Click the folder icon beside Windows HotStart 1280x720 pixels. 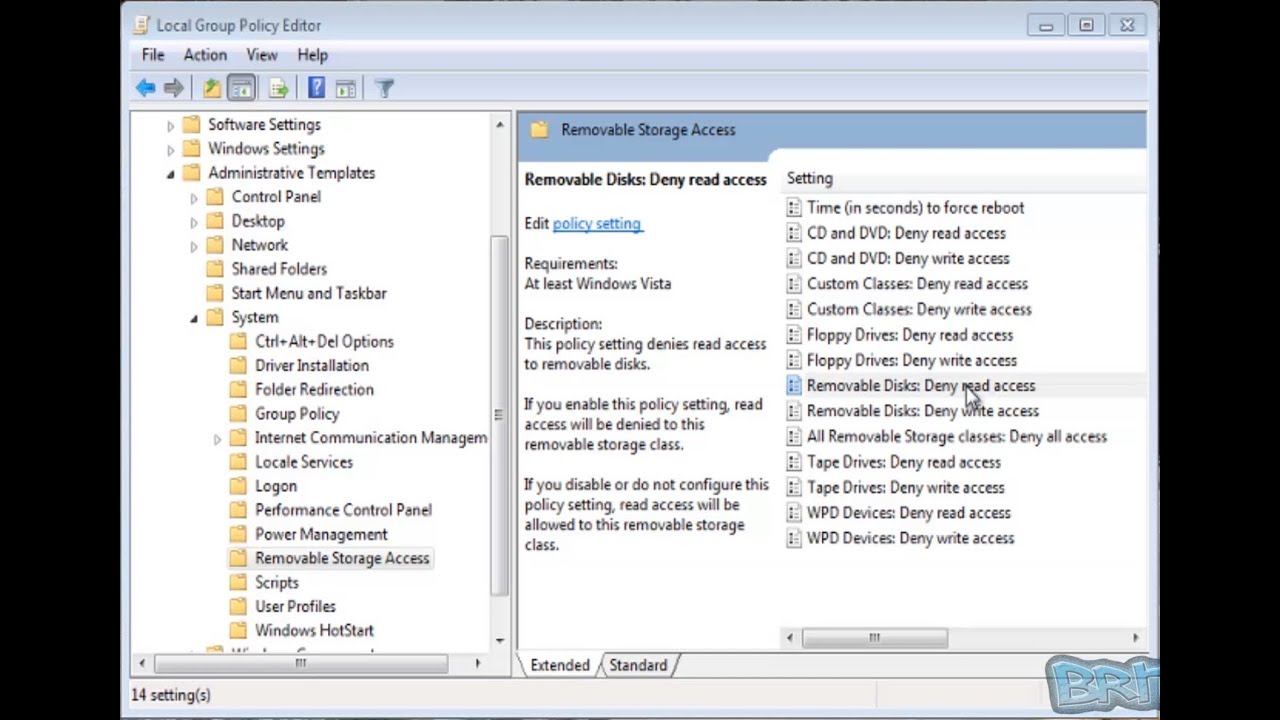point(238,630)
